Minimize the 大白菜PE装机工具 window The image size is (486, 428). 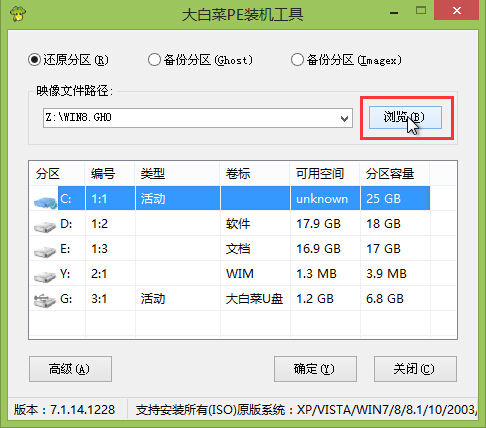click(x=394, y=13)
